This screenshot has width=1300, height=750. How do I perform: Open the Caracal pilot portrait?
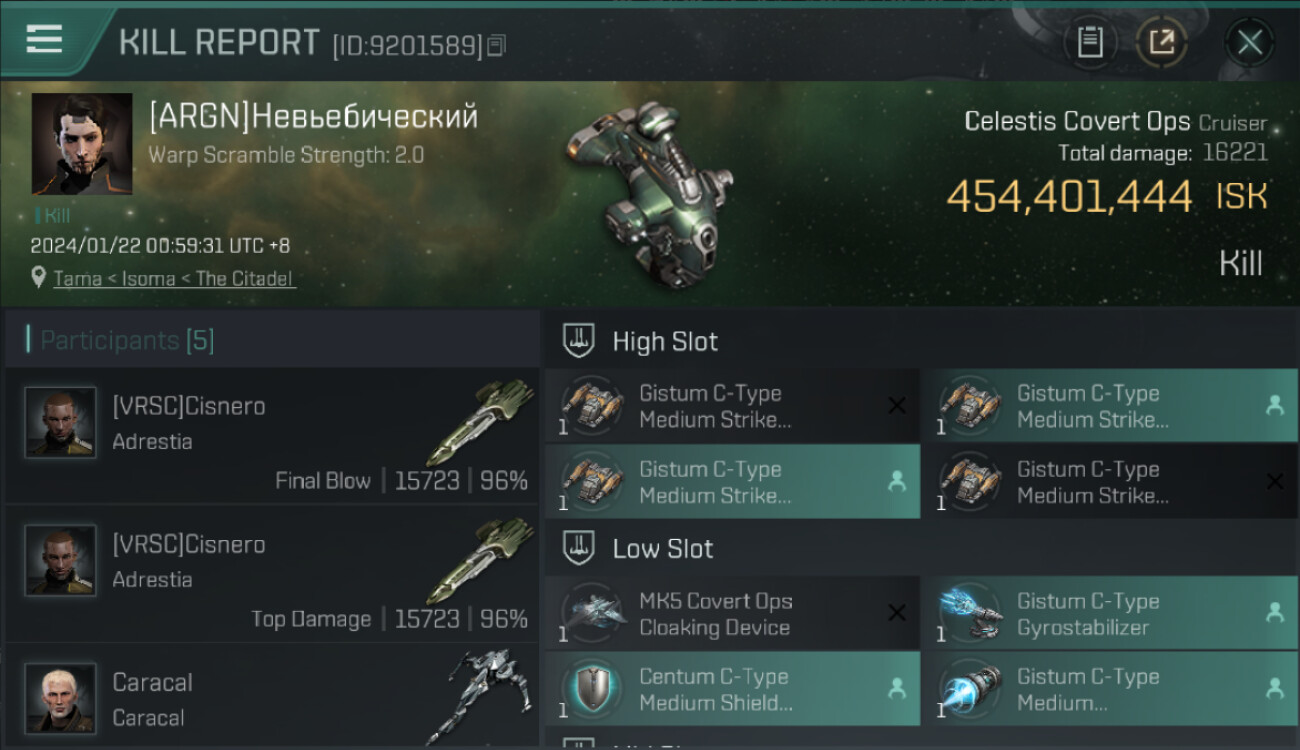coord(60,698)
